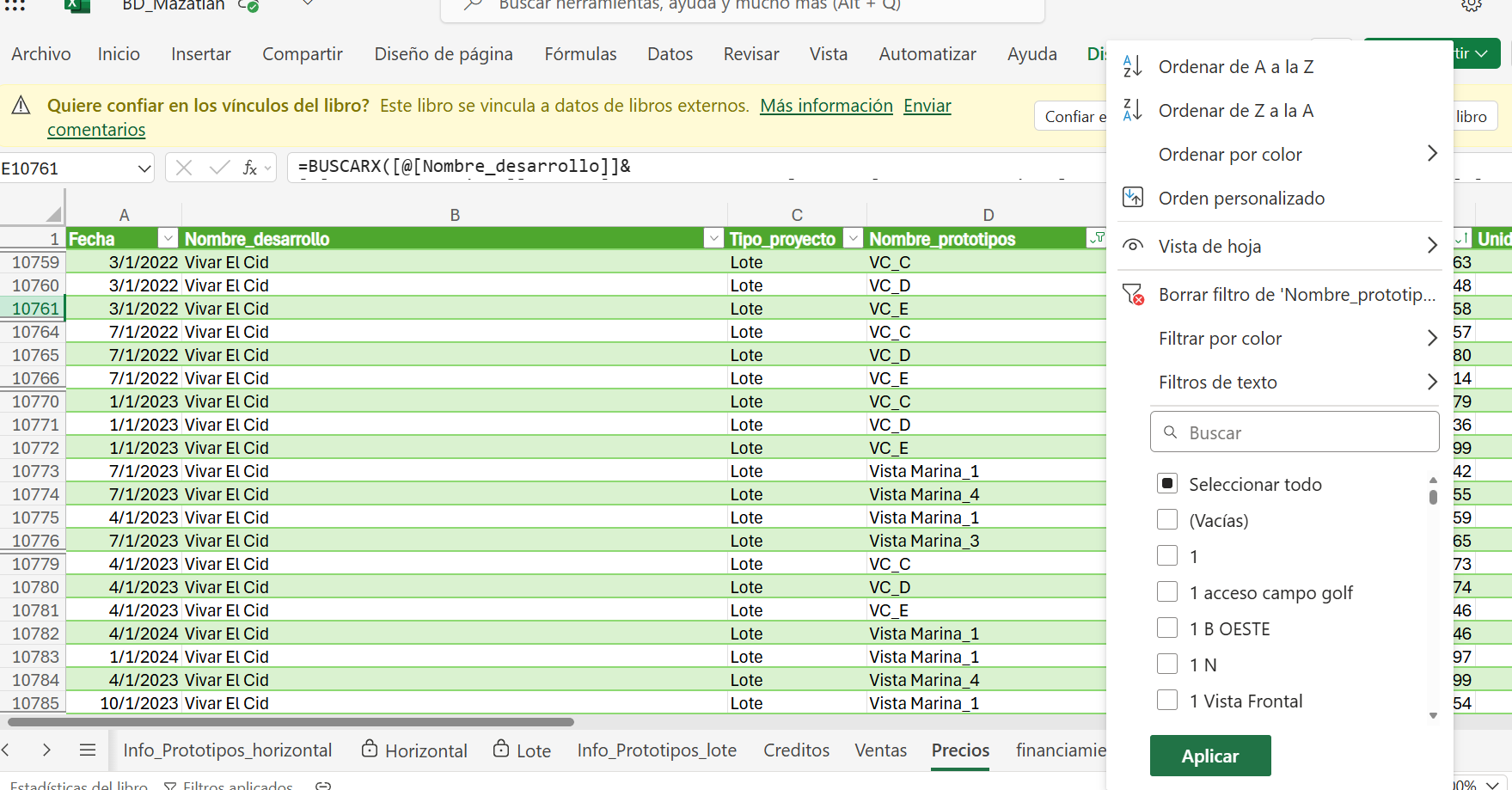
Task: Open the all sheets list icon
Action: (88, 750)
